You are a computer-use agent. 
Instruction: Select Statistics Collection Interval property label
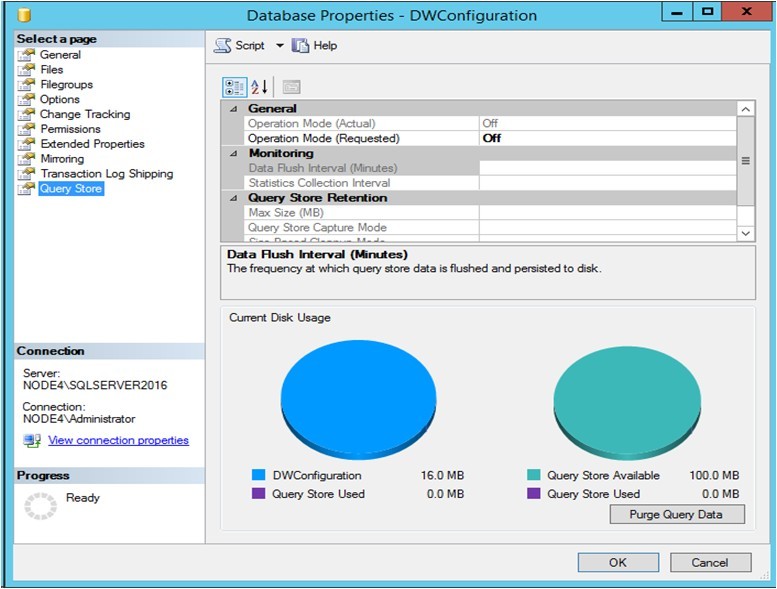click(x=319, y=183)
